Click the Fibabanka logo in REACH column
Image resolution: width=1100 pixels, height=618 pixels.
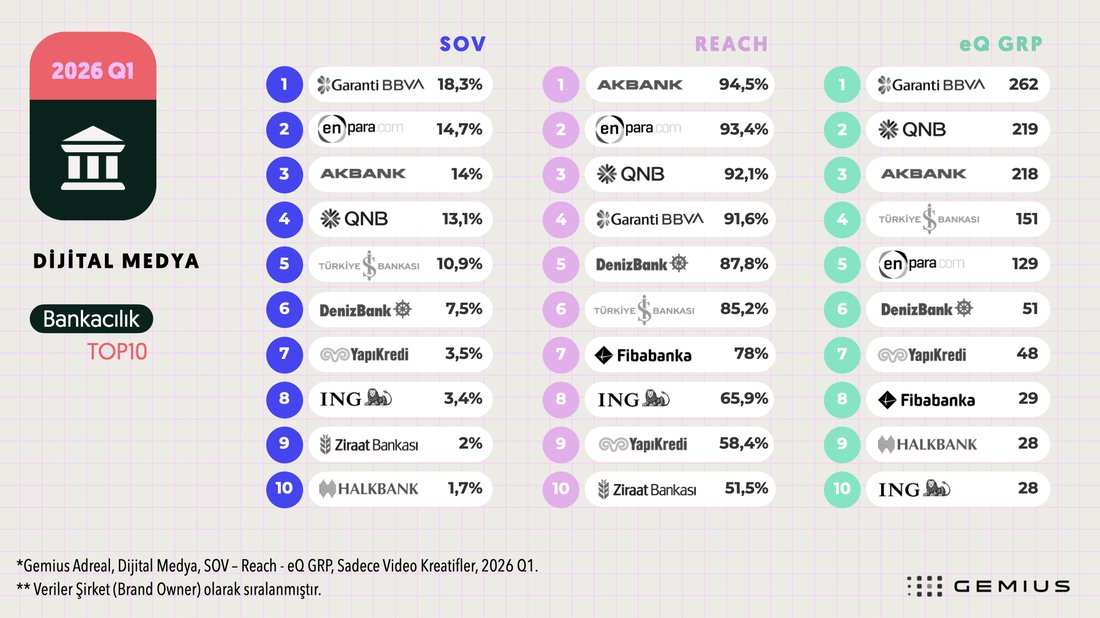tap(643, 356)
